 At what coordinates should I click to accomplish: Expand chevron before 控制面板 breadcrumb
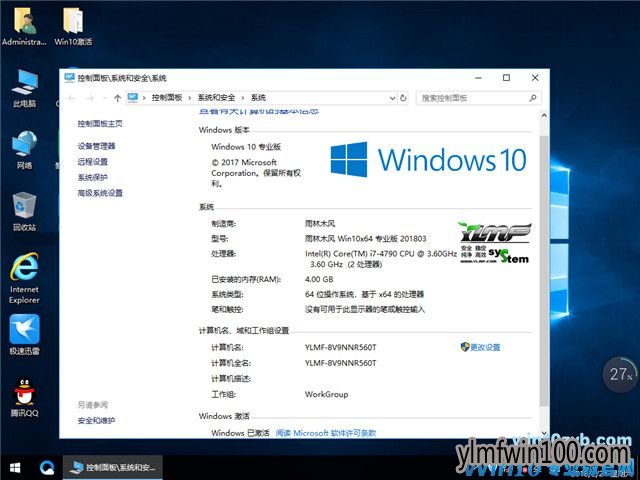point(144,98)
